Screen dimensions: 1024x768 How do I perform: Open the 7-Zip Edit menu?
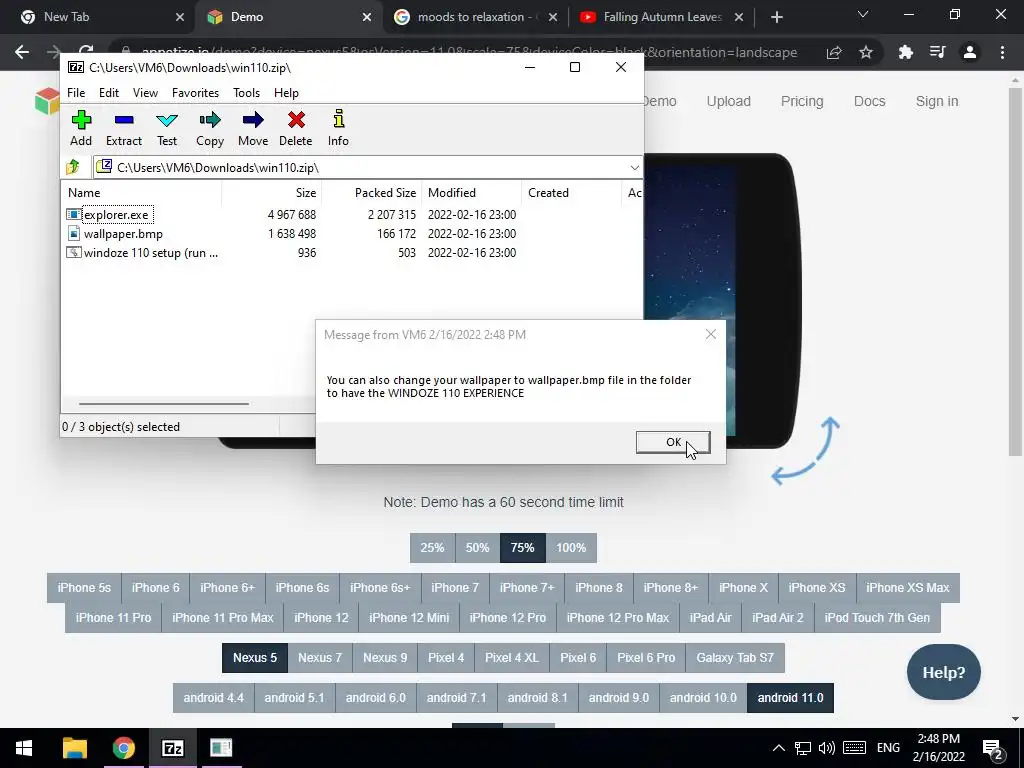pos(108,93)
